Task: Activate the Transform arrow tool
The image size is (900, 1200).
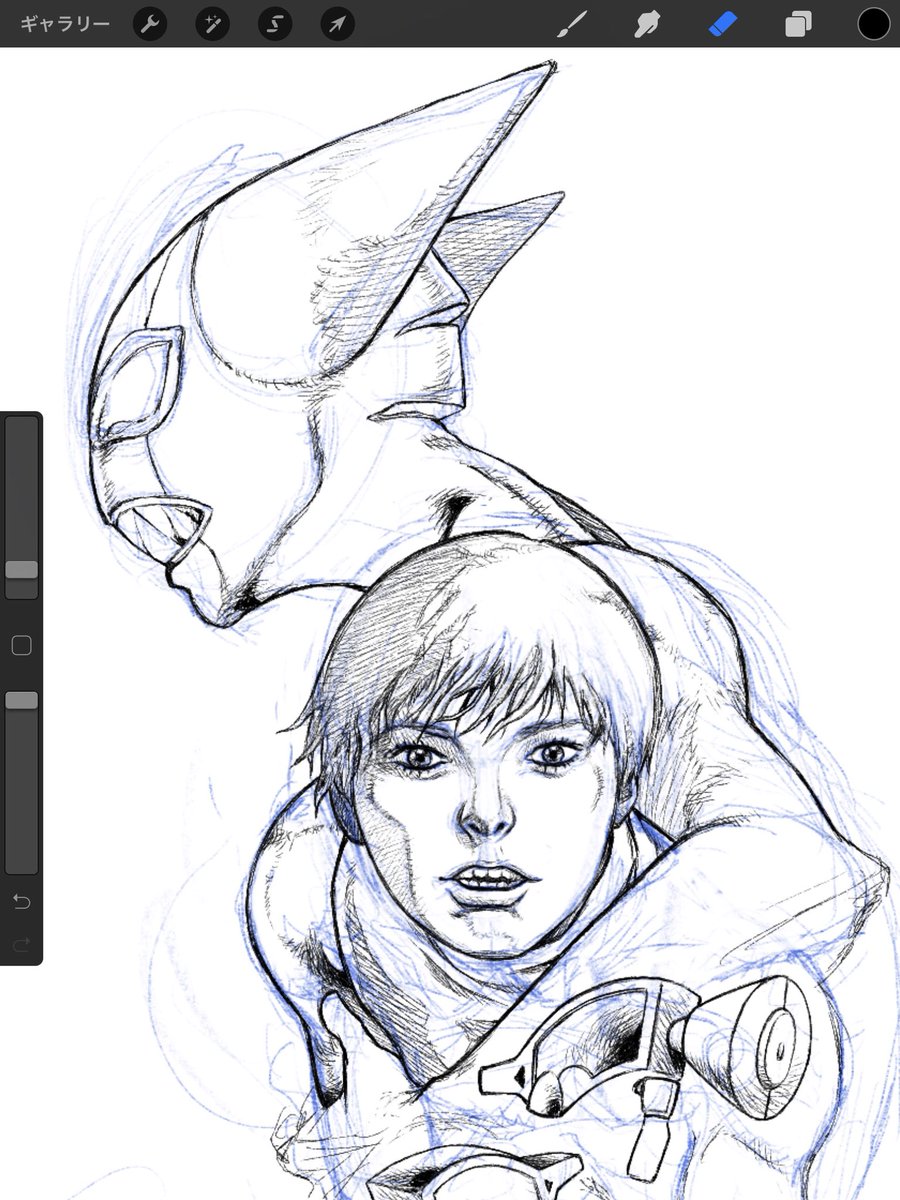Action: [337, 24]
